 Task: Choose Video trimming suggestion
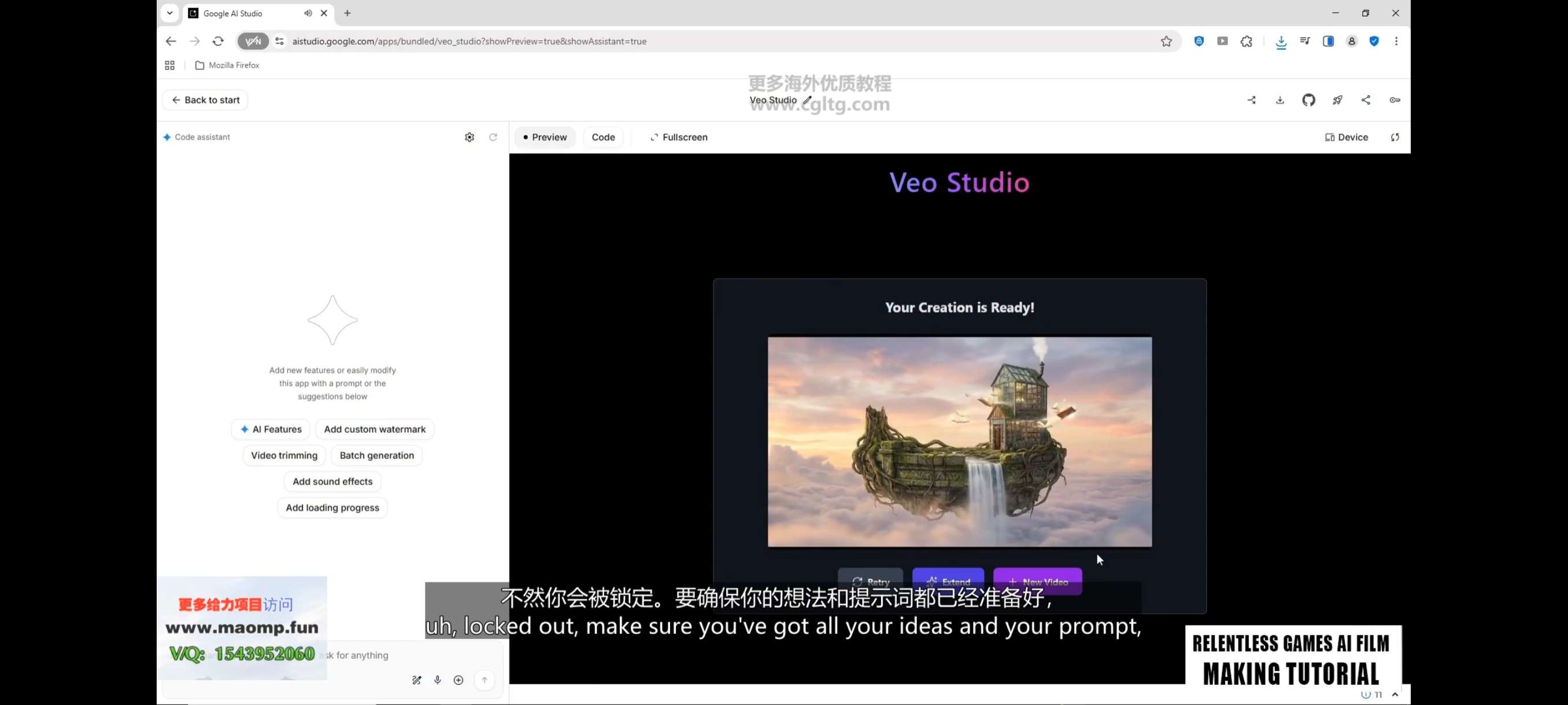(x=284, y=455)
